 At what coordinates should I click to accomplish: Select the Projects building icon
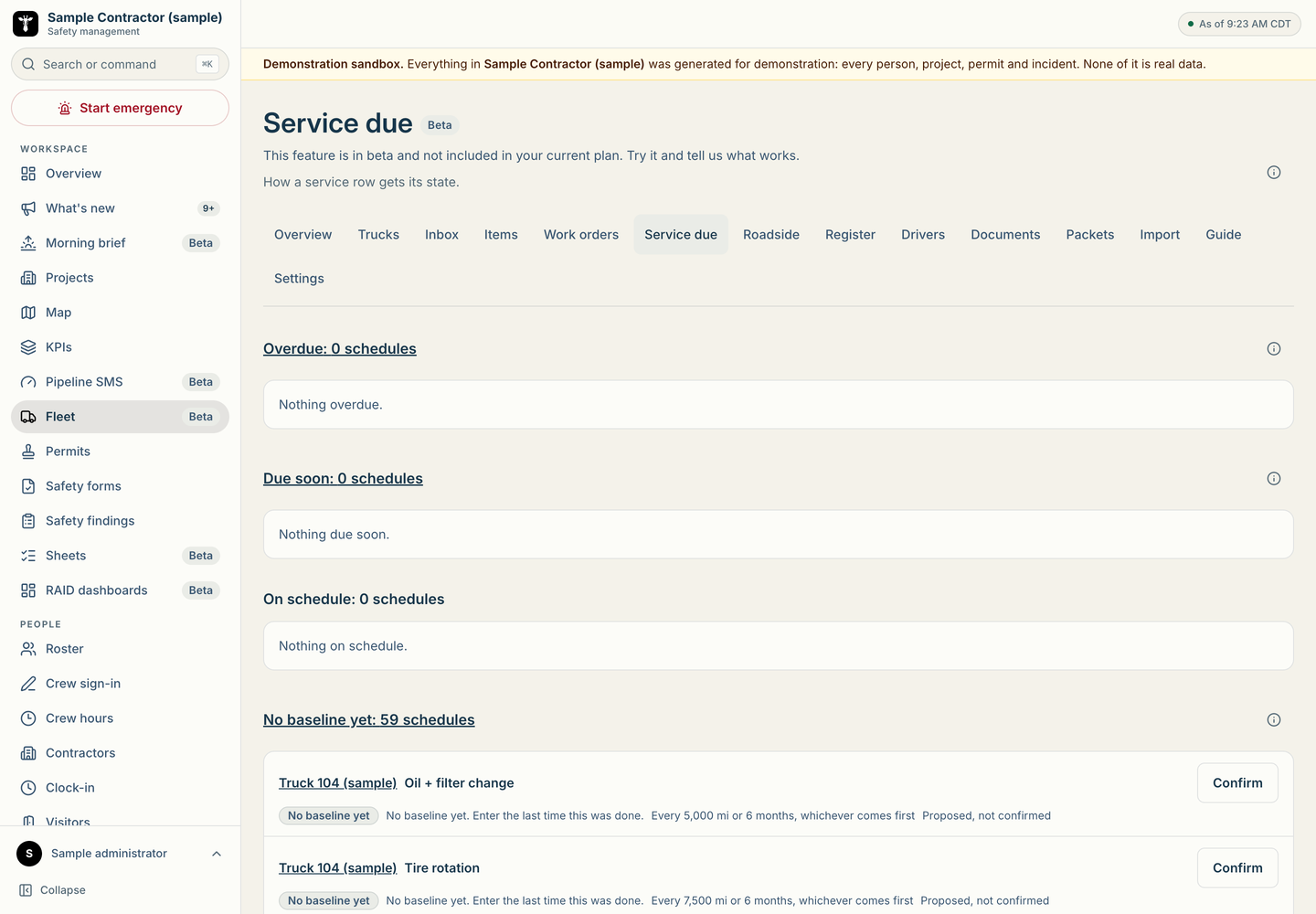coord(28,278)
